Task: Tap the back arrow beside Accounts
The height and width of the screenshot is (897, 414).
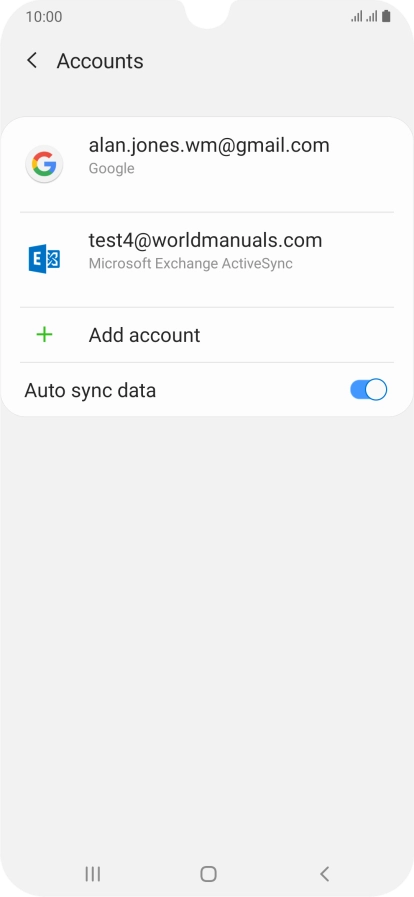Action: [32, 61]
